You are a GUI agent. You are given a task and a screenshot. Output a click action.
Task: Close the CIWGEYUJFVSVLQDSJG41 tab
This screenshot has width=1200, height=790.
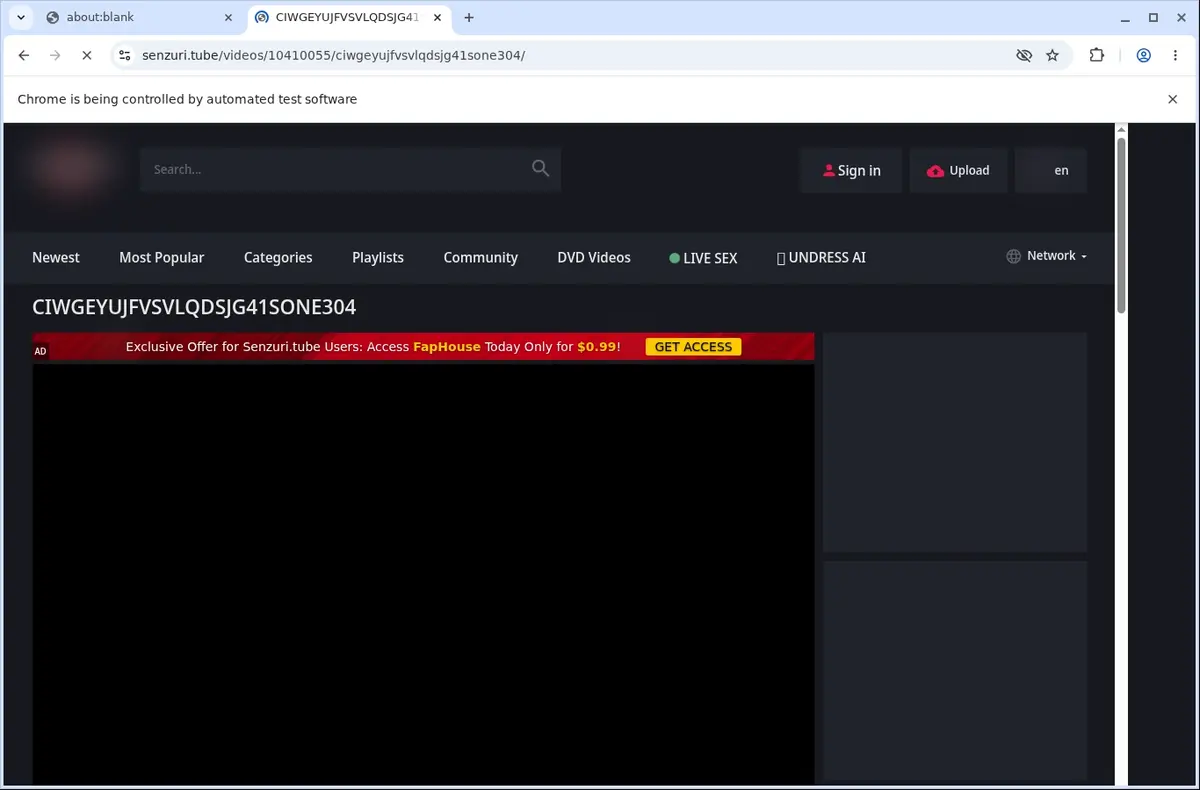pyautogui.click(x=437, y=17)
